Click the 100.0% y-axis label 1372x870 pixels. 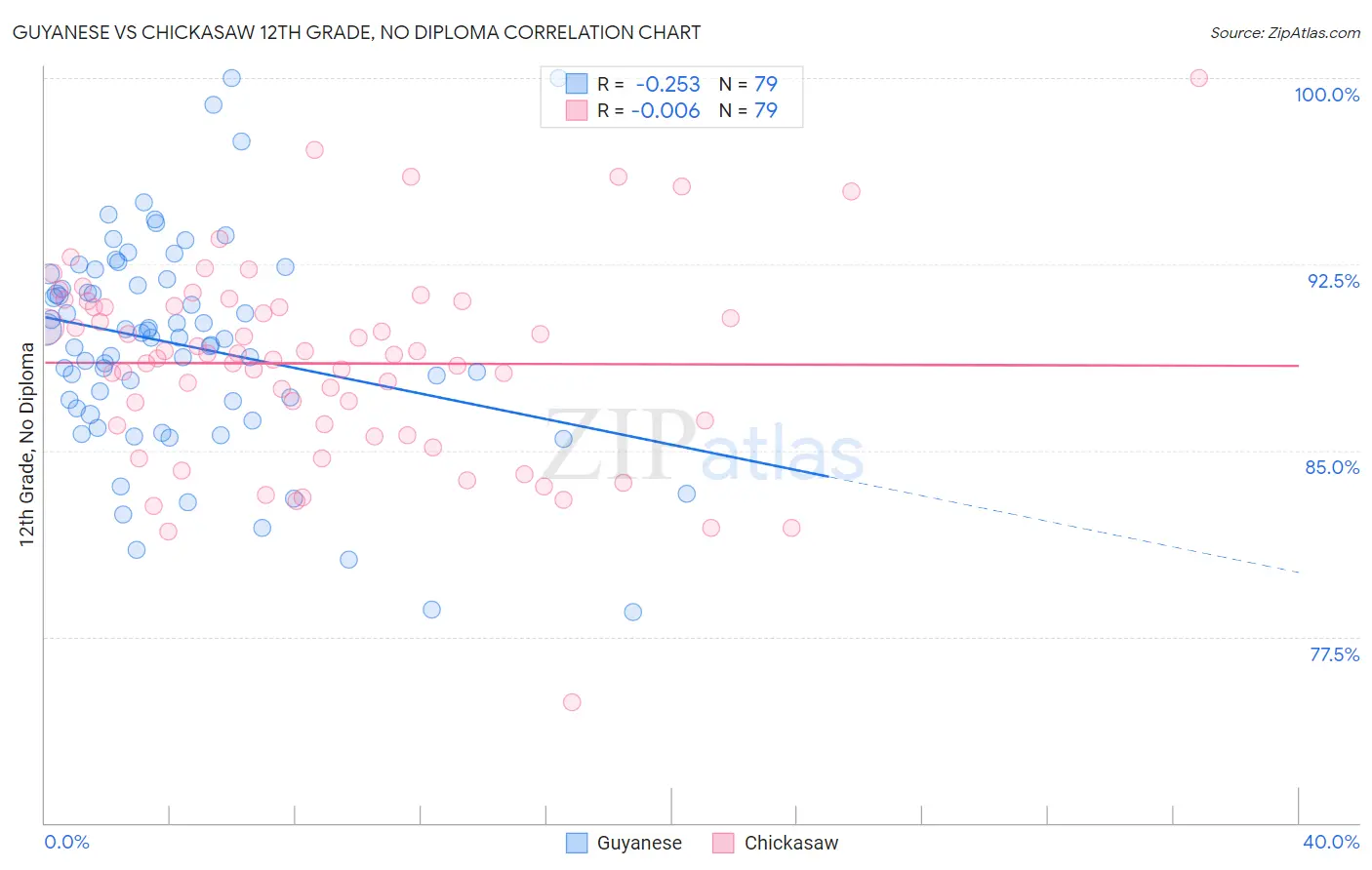tap(1327, 95)
